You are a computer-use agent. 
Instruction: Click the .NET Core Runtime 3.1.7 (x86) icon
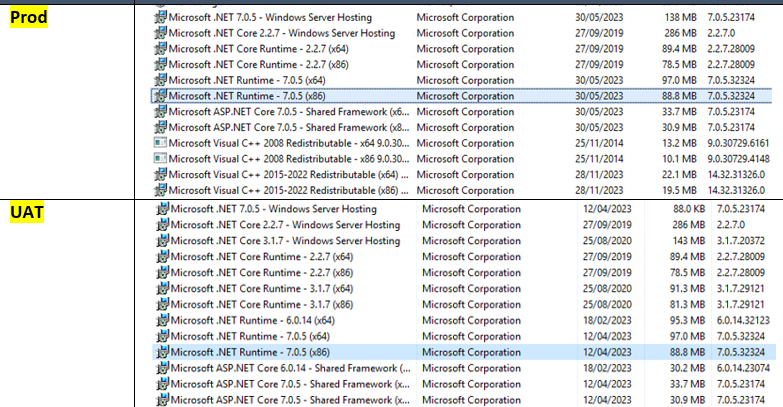163,305
